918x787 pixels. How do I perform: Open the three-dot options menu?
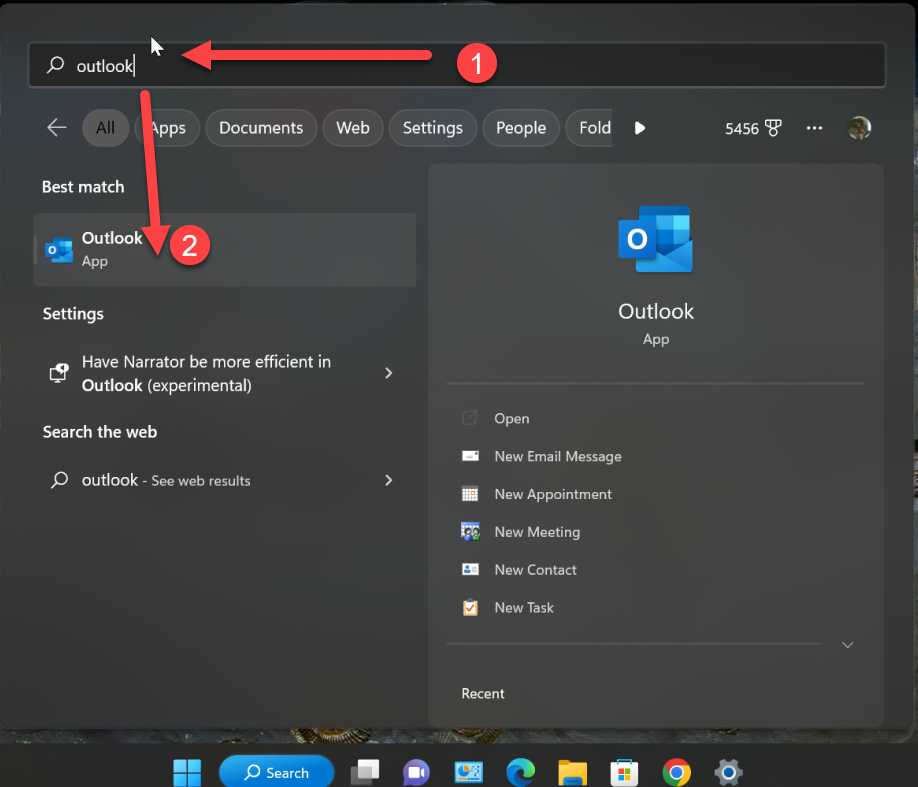click(x=814, y=128)
